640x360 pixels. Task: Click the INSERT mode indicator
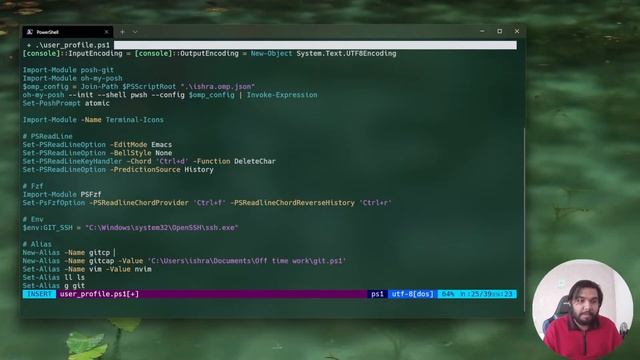[39, 294]
